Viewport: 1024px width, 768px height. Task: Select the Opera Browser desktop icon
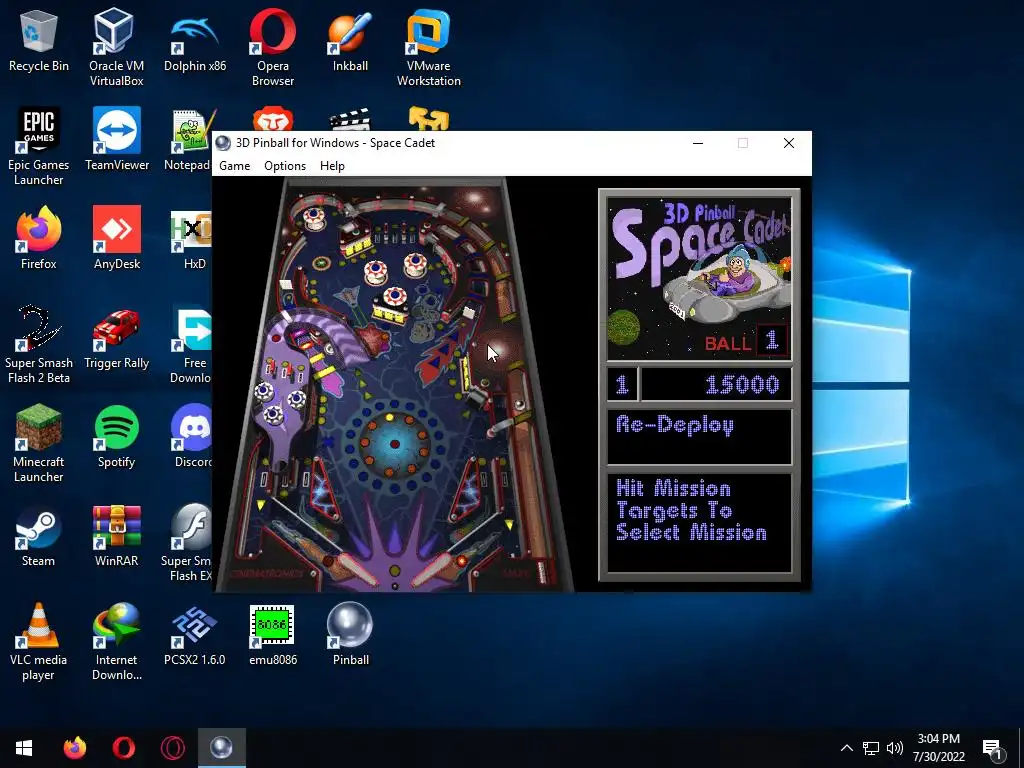point(273,47)
